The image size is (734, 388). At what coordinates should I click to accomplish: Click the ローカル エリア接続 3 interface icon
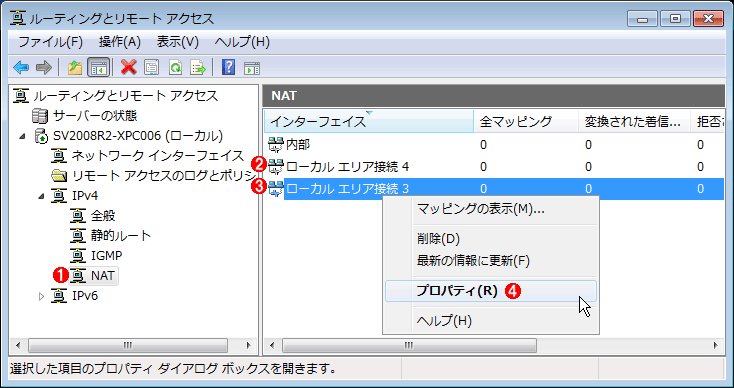click(276, 189)
